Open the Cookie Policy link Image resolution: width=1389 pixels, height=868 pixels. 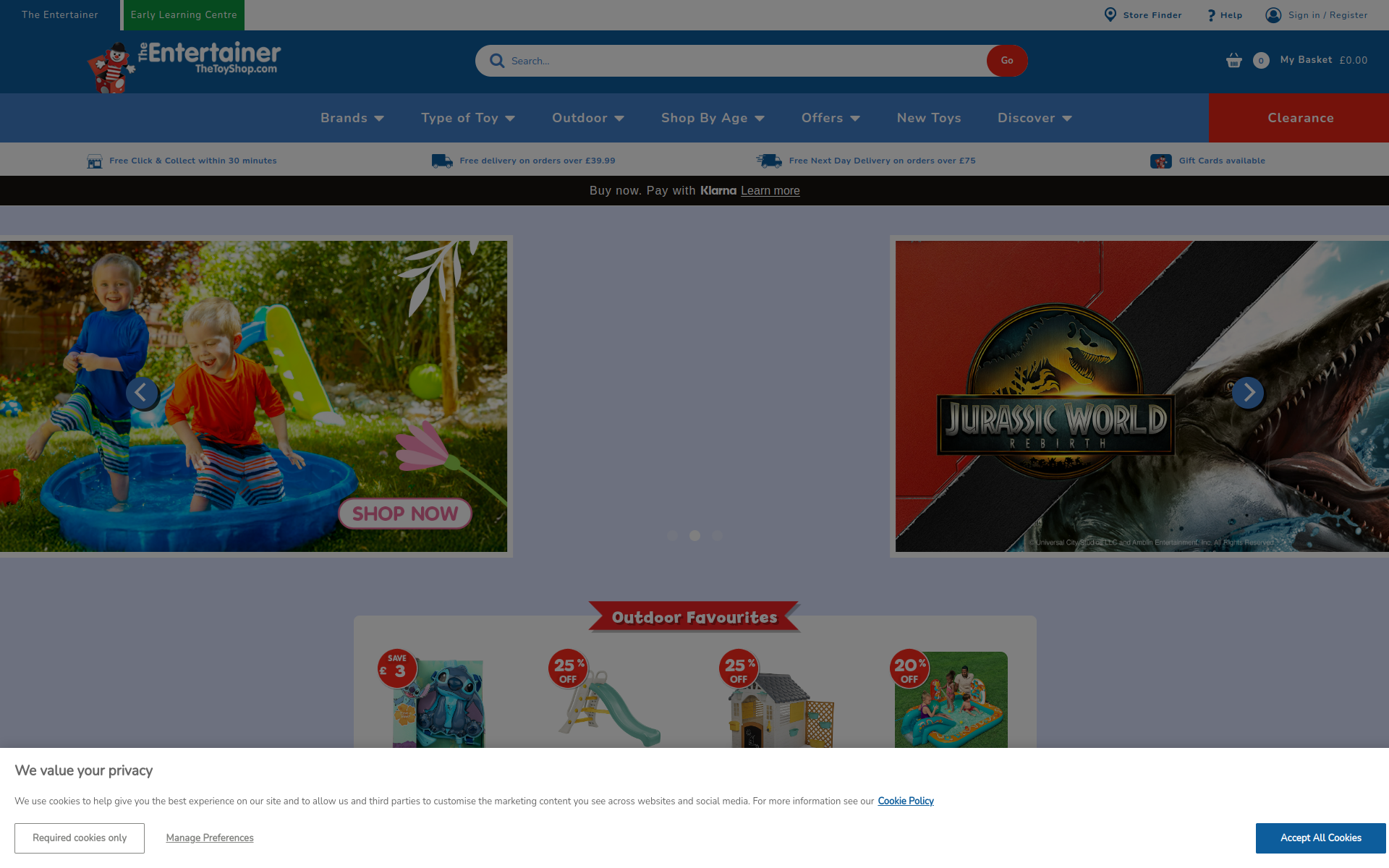coord(906,801)
